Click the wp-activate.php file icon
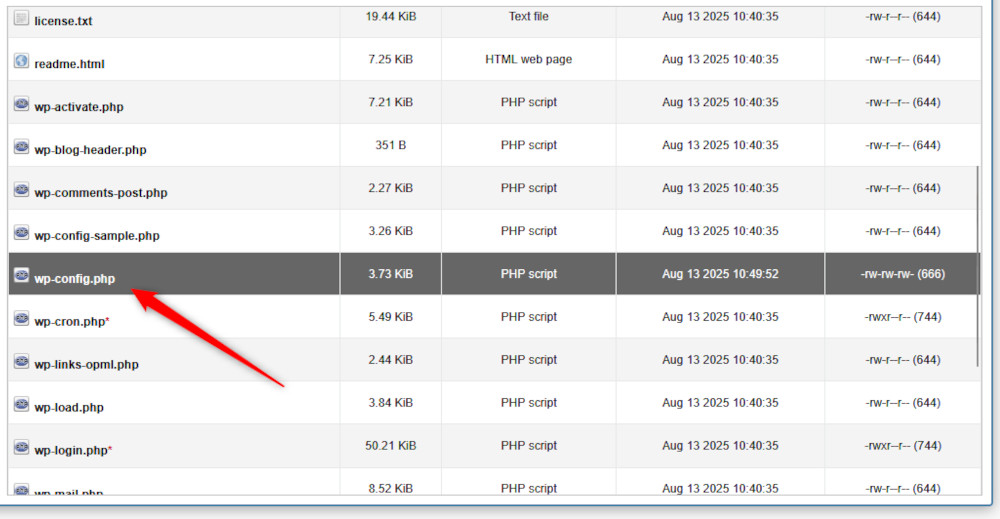 [21, 104]
